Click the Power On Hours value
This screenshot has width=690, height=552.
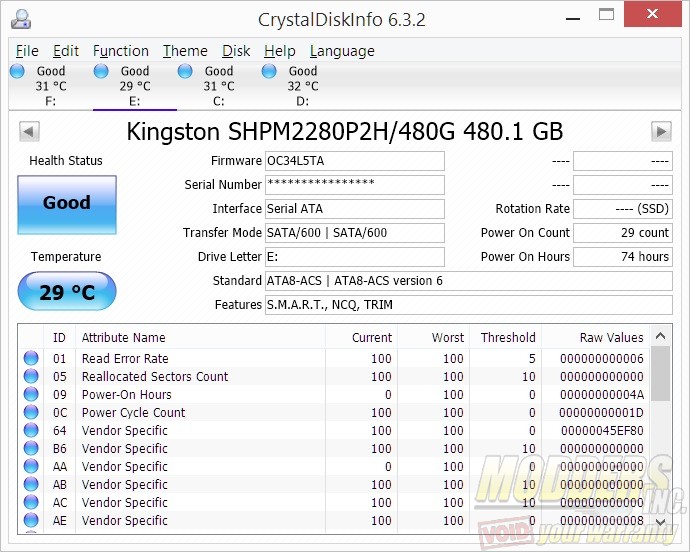point(623,257)
